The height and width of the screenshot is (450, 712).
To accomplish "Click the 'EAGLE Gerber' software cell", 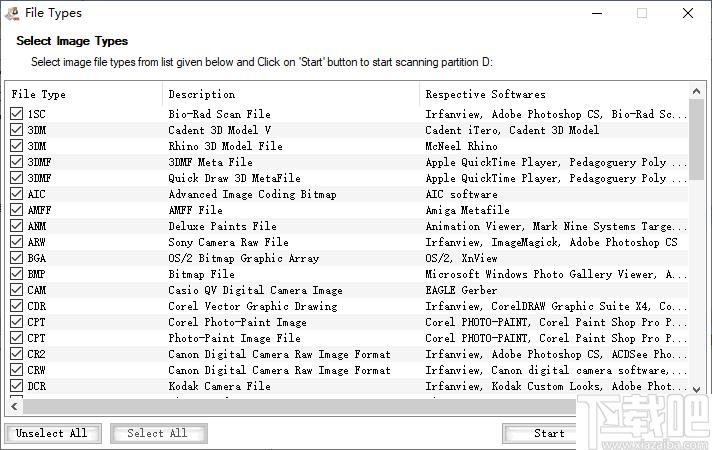I will (x=461, y=290).
